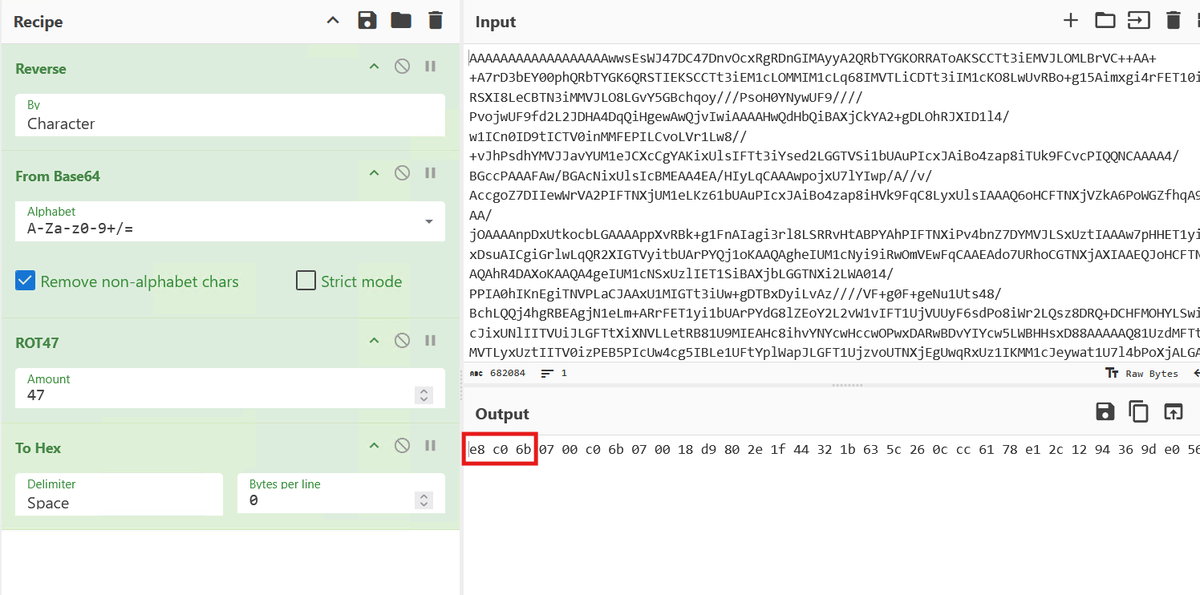The width and height of the screenshot is (1200, 595).
Task: Collapse the ROT47 operation
Action: (374, 341)
